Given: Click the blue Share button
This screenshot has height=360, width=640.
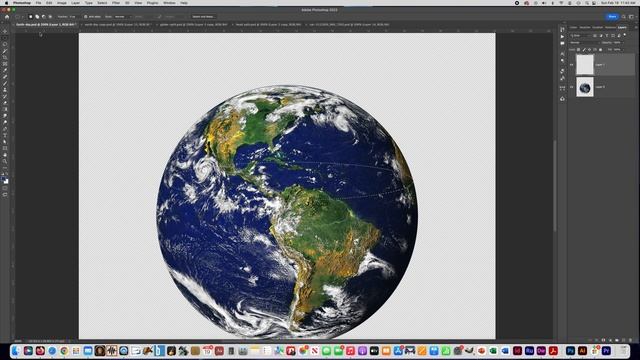Looking at the screenshot, I should (612, 17).
